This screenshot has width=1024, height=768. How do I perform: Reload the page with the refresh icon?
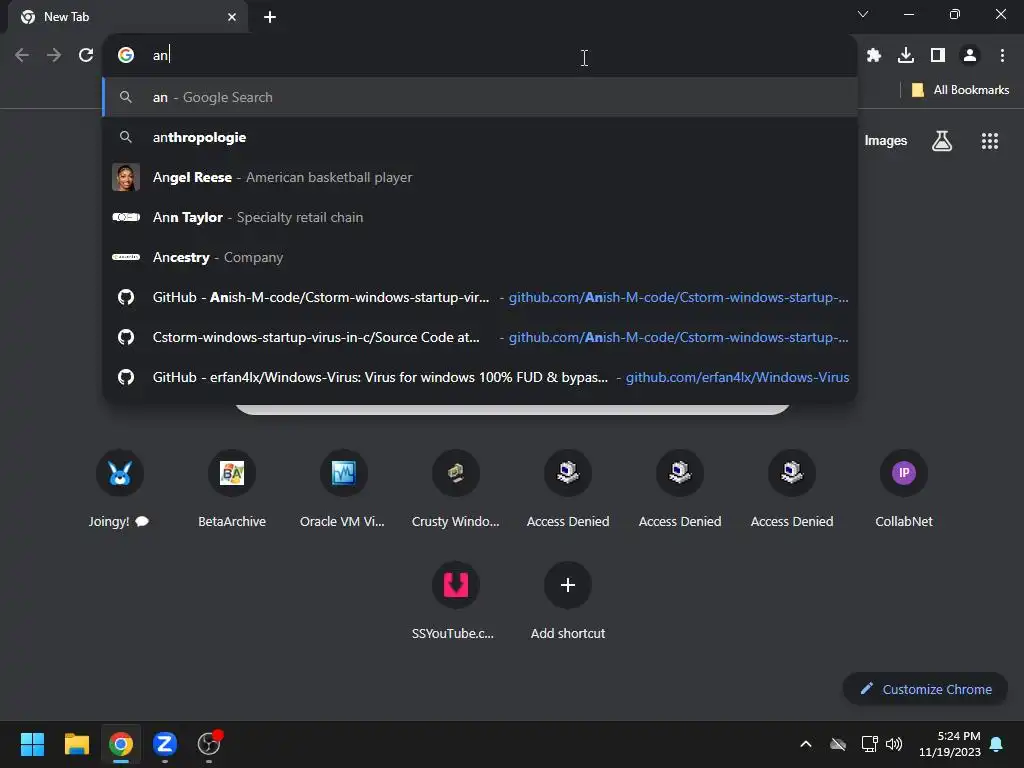(x=86, y=56)
